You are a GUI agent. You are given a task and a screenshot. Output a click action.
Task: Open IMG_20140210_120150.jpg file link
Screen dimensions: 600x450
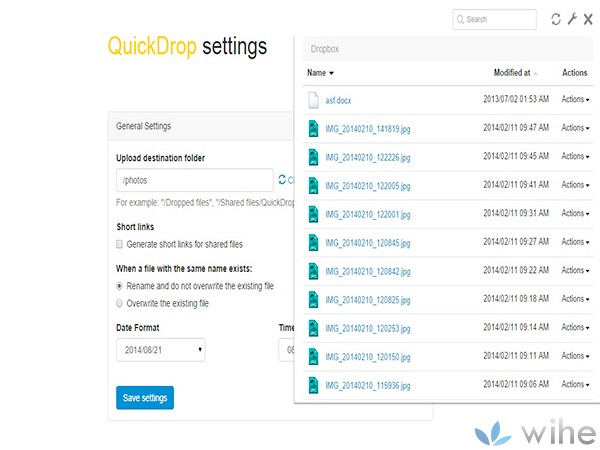[368, 357]
